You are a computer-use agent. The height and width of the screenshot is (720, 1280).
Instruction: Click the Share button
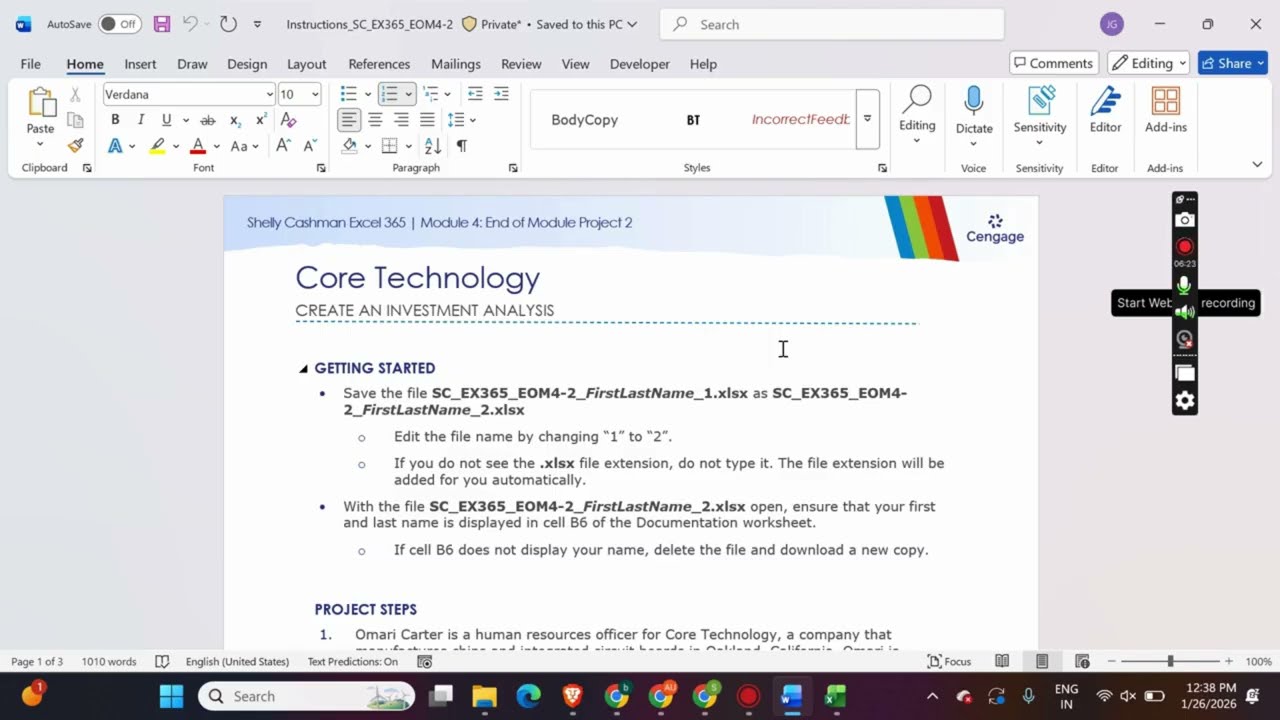click(1233, 63)
